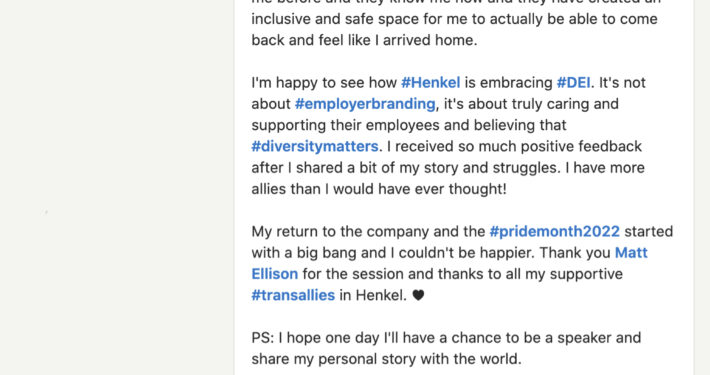Click 'after I shared a bit' line
710x375 pixels.
448,168
